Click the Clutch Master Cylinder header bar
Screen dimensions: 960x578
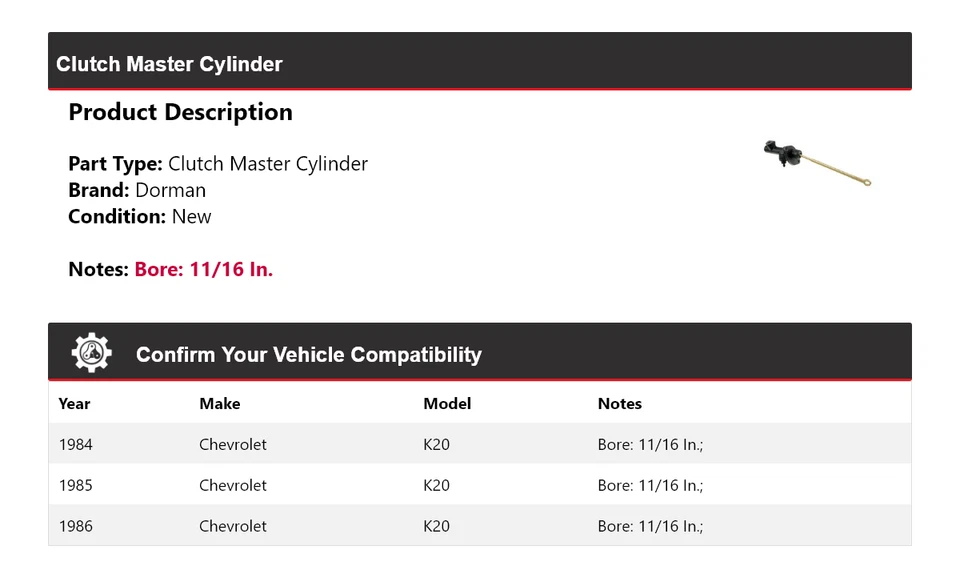pyautogui.click(x=480, y=63)
